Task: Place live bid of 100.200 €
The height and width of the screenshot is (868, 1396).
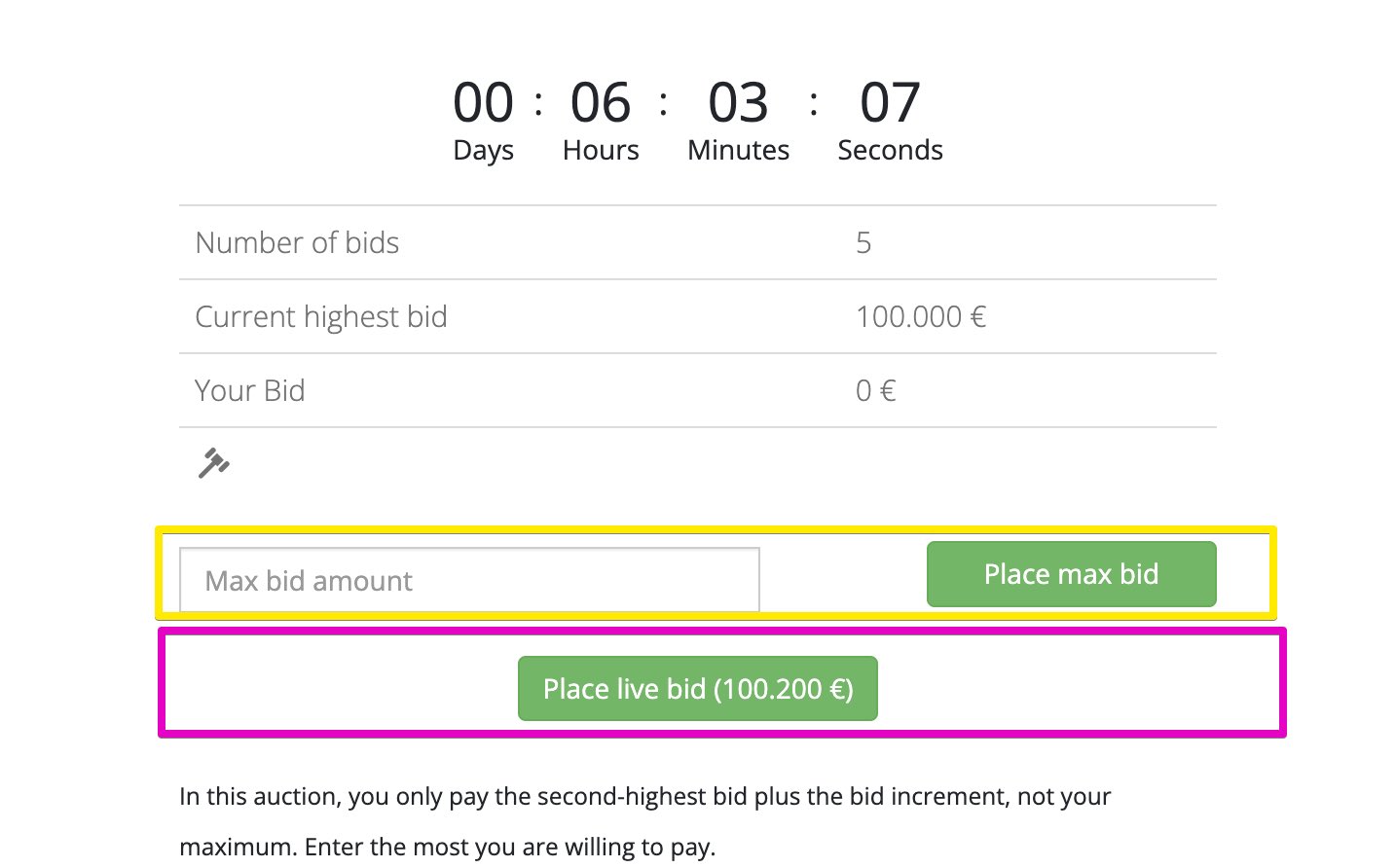Action: click(x=697, y=689)
